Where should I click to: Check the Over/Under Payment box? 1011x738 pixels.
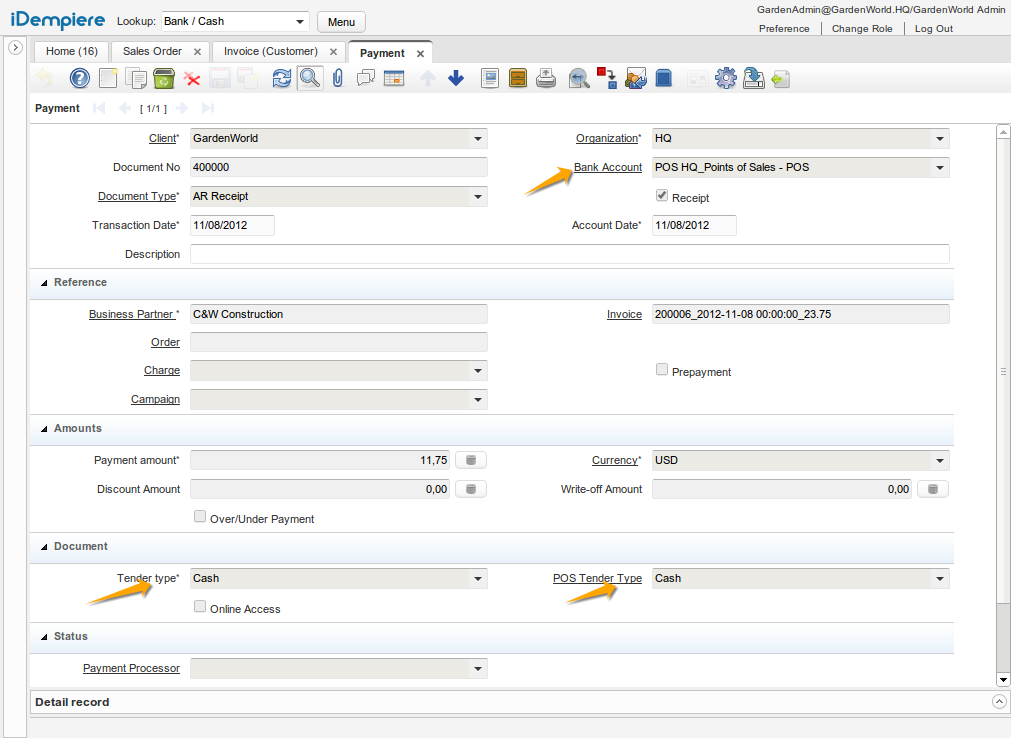(x=200, y=517)
